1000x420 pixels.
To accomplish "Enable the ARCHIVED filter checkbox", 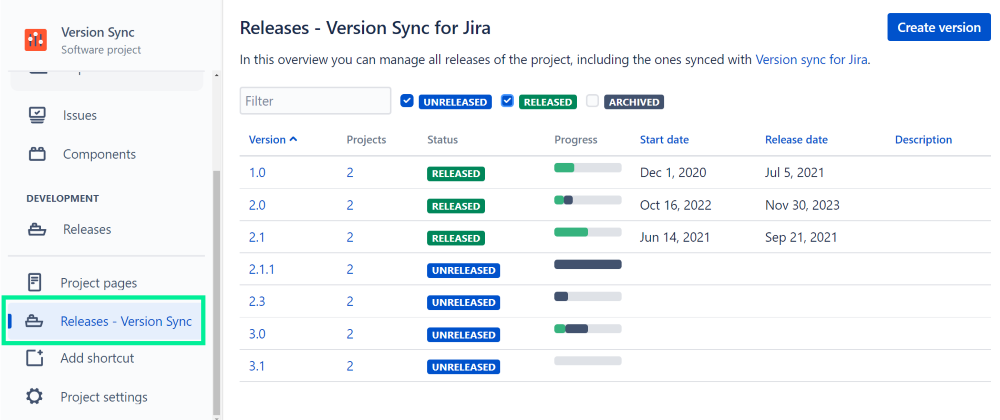I will [593, 101].
